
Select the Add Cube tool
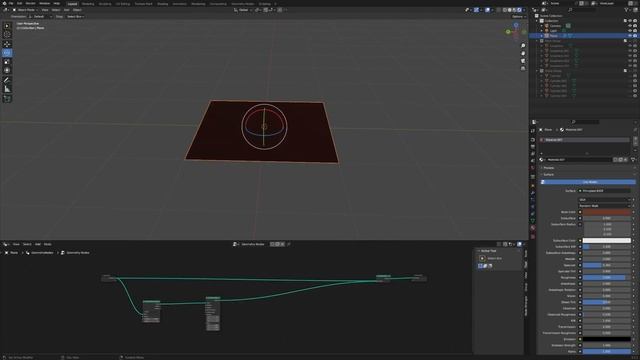(x=7, y=98)
